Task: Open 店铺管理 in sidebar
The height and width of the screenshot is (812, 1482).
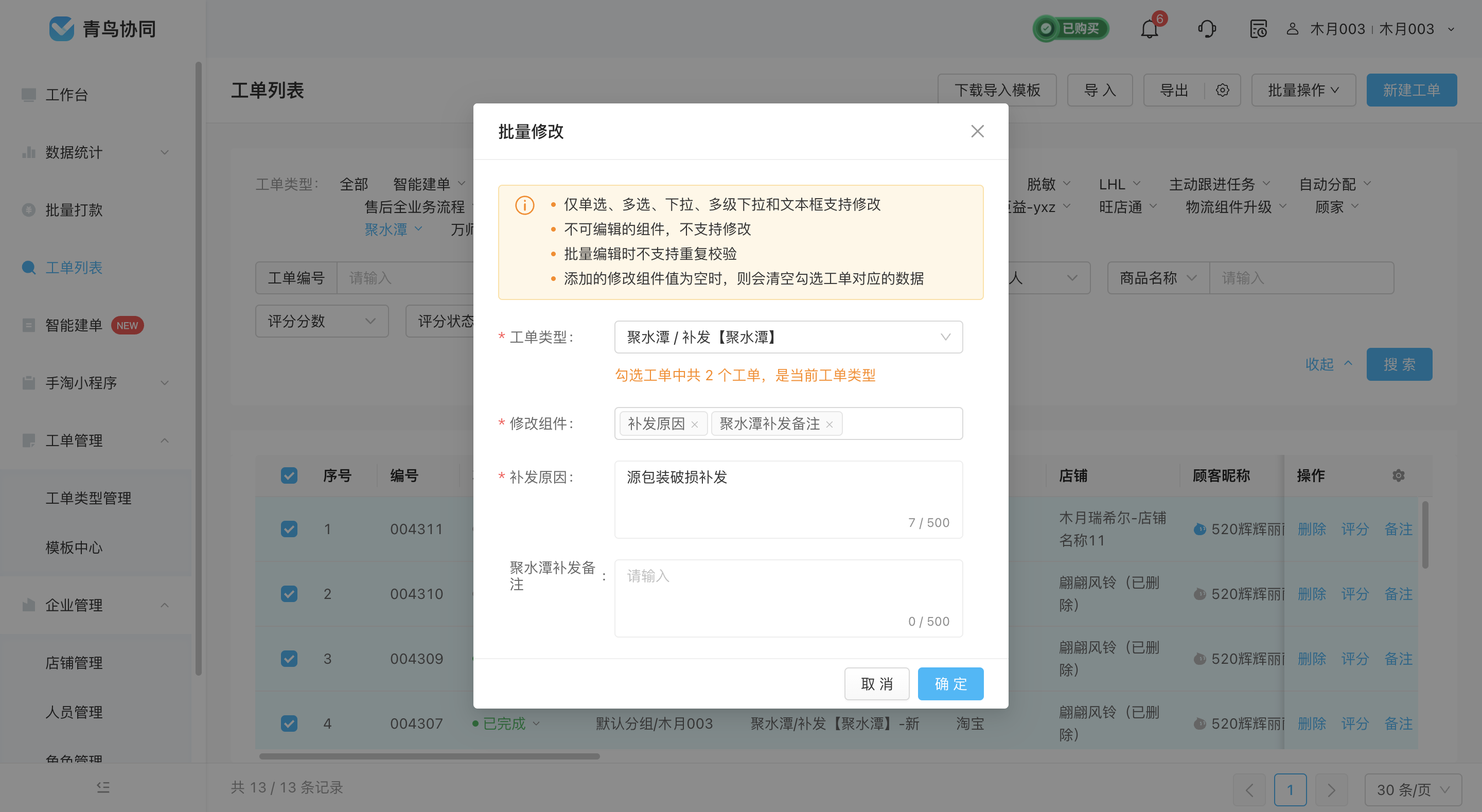Action: tap(74, 662)
